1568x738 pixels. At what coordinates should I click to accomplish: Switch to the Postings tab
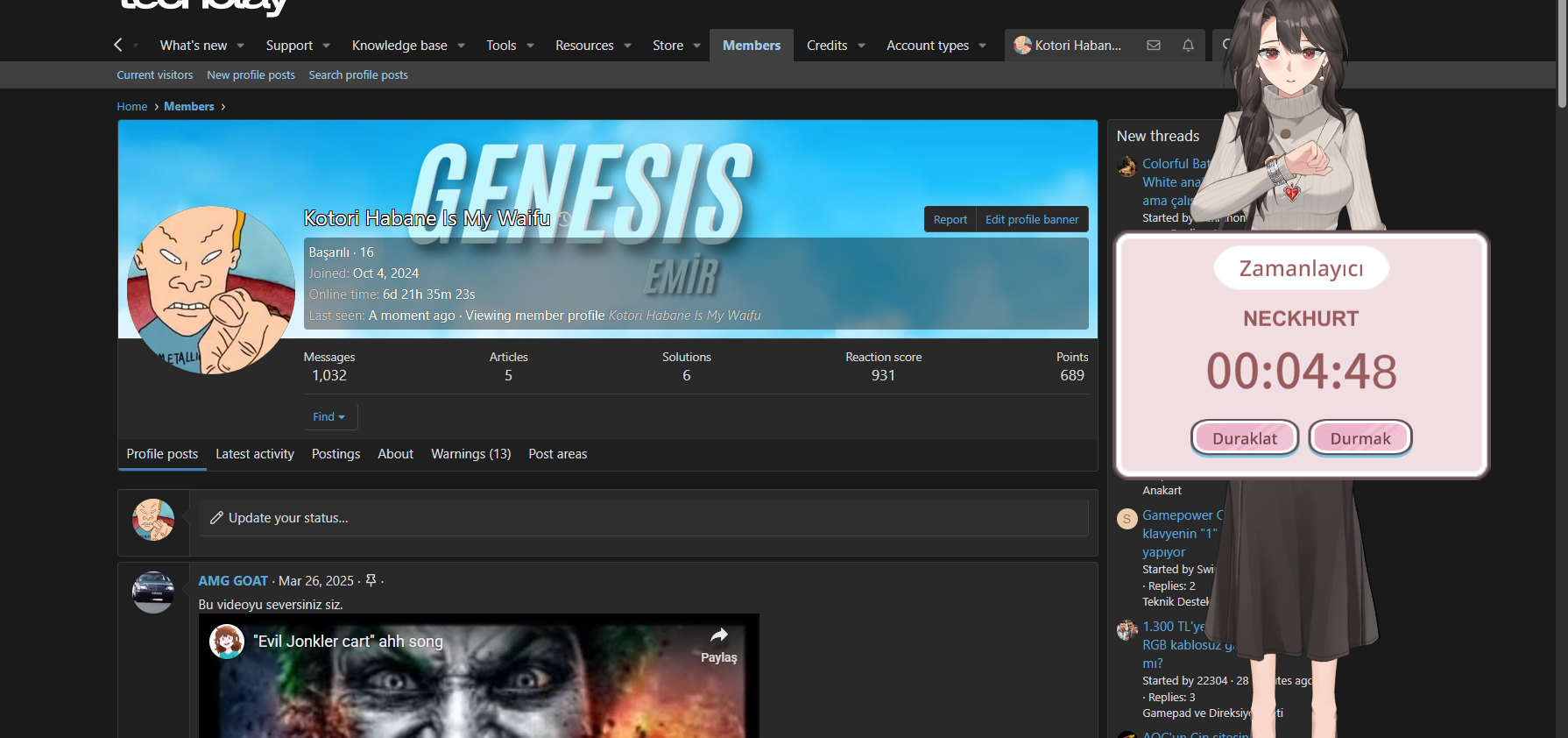(x=335, y=454)
